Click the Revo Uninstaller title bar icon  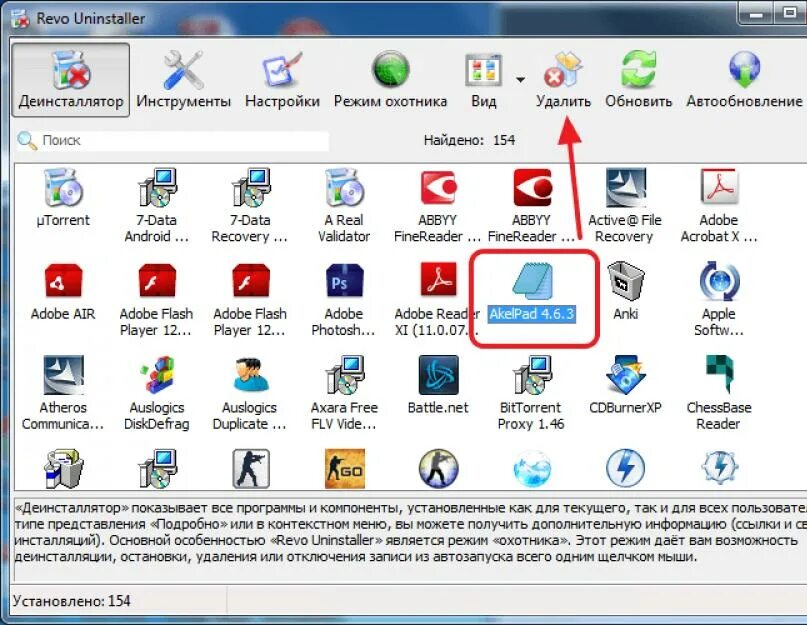pyautogui.click(x=21, y=19)
